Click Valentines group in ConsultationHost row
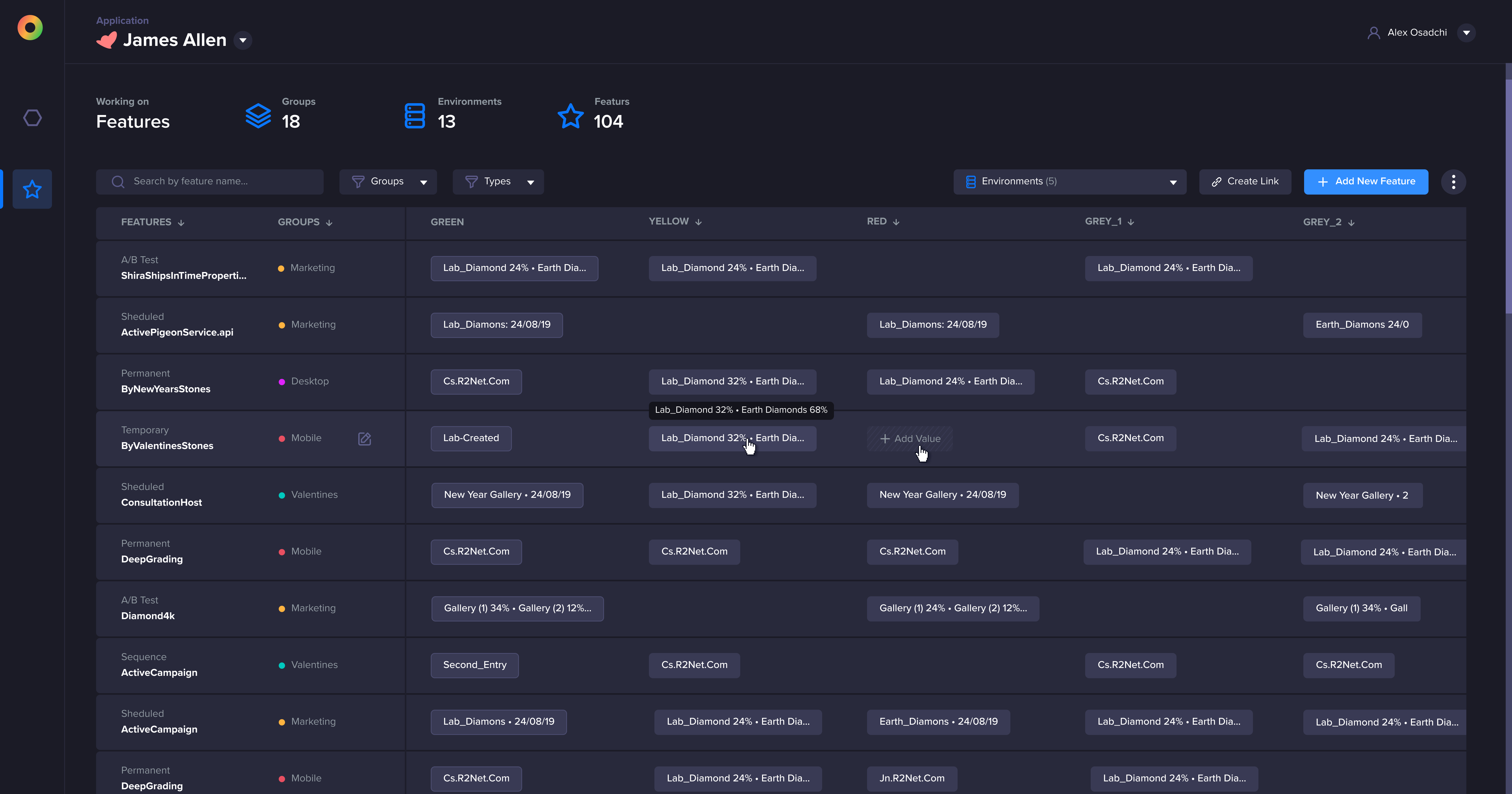 [x=315, y=495]
